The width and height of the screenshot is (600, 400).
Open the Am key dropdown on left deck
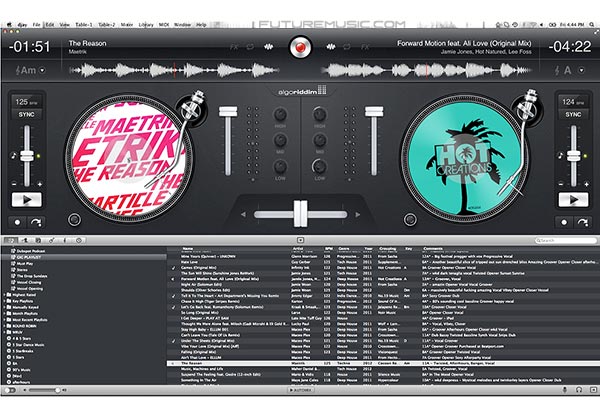(x=42, y=70)
